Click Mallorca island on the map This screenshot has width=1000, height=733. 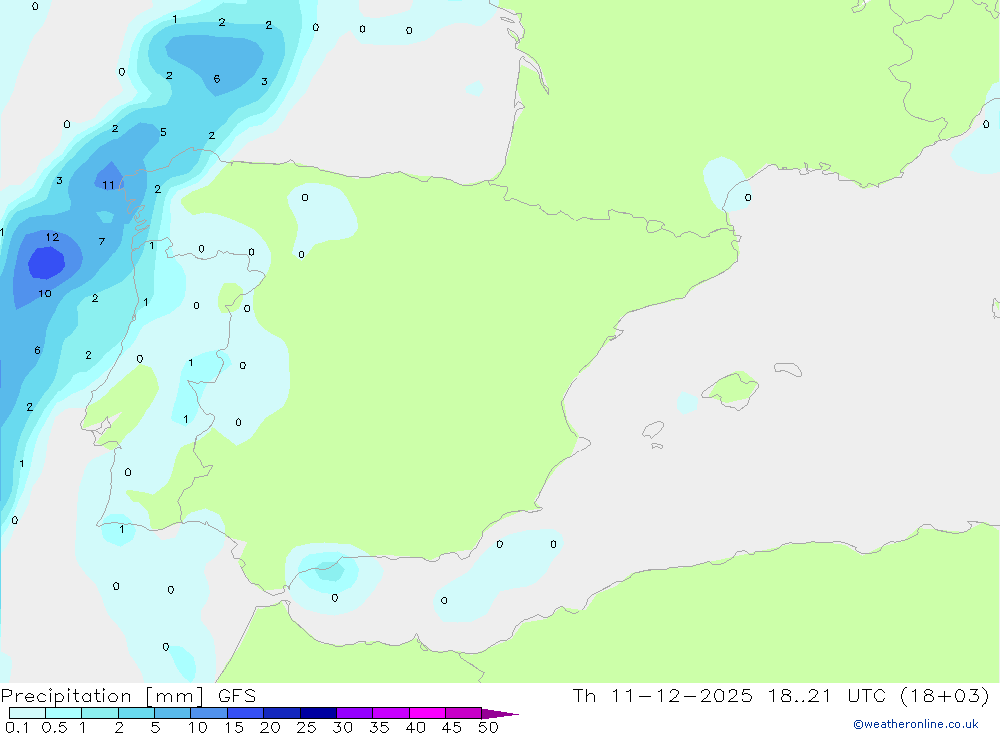coord(731,389)
